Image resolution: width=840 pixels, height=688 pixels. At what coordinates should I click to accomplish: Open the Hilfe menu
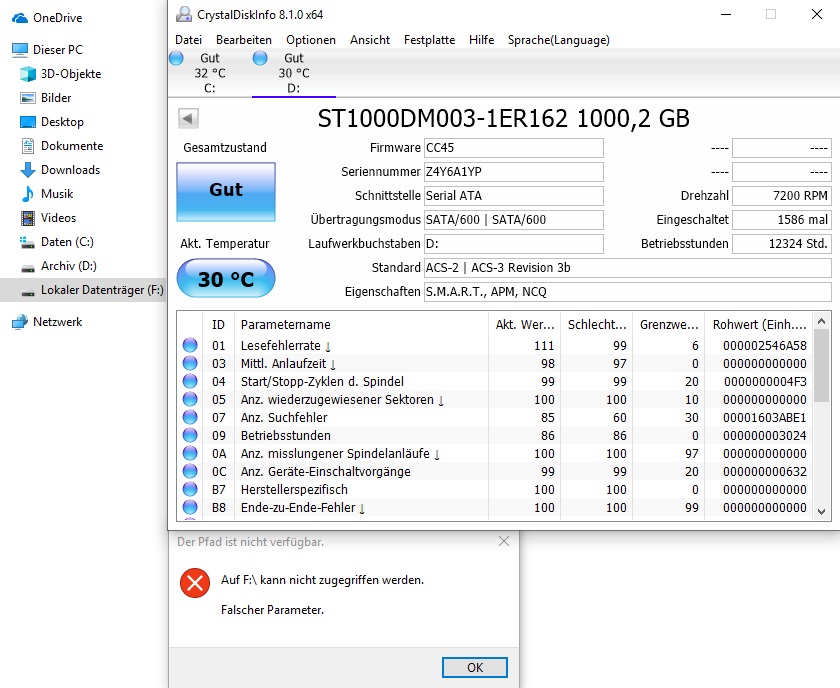click(x=481, y=40)
